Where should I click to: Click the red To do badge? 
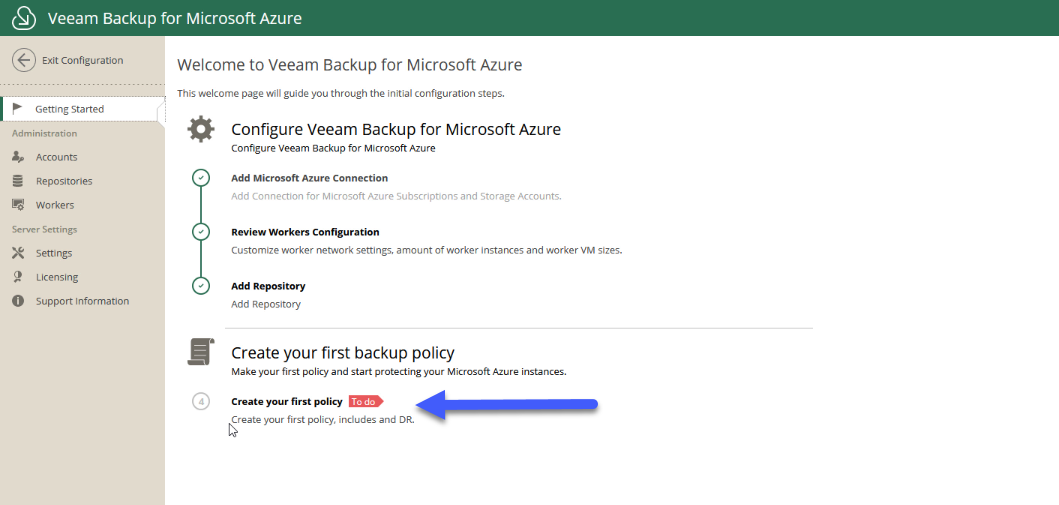pyautogui.click(x=365, y=402)
